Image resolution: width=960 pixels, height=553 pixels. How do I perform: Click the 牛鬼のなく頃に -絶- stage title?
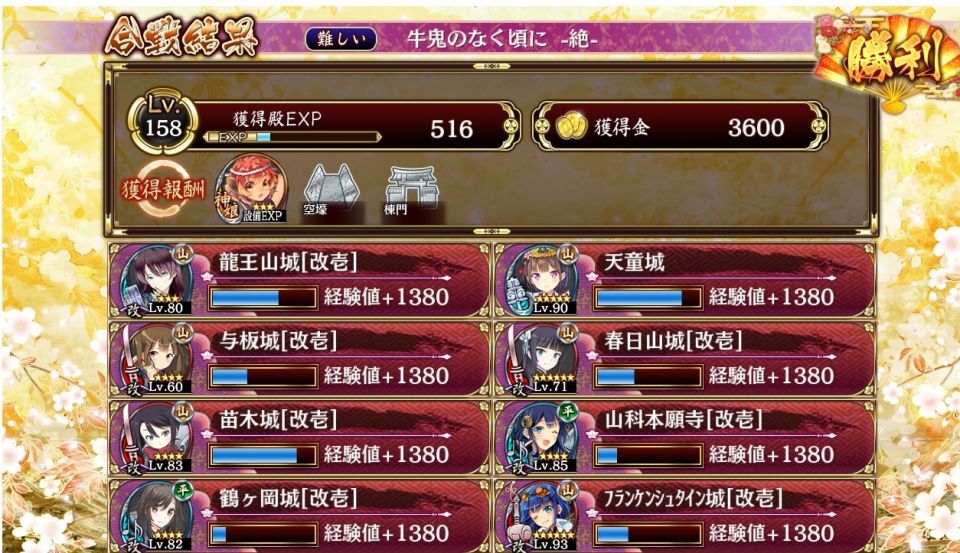503,39
